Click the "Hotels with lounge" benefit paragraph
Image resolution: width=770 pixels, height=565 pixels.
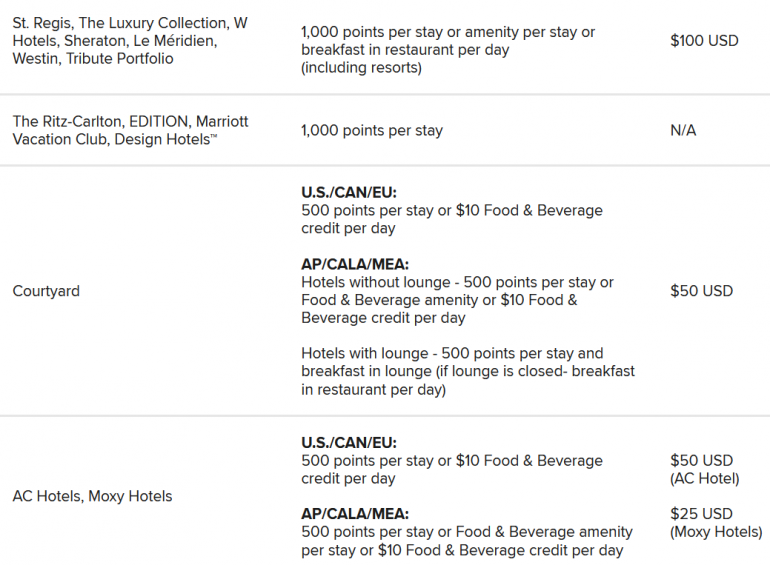(467, 371)
